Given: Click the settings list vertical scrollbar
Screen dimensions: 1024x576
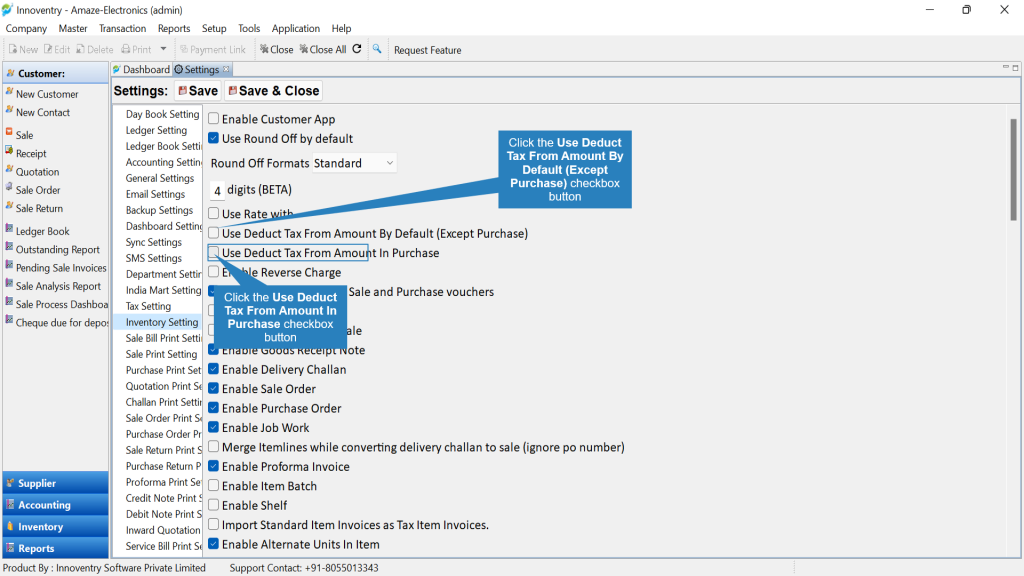Looking at the screenshot, I should 1013,170.
